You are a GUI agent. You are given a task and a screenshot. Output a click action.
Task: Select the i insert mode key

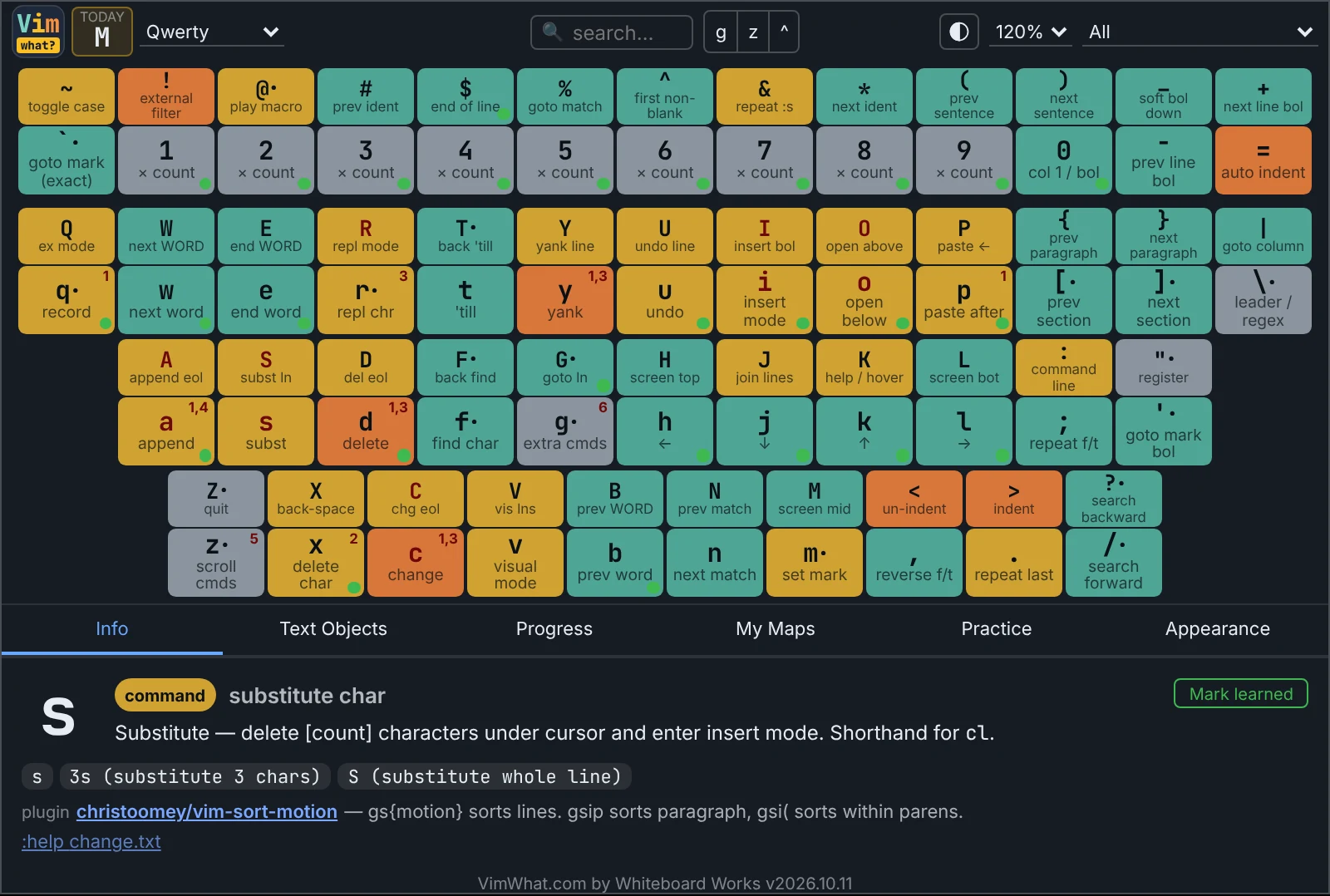(765, 300)
